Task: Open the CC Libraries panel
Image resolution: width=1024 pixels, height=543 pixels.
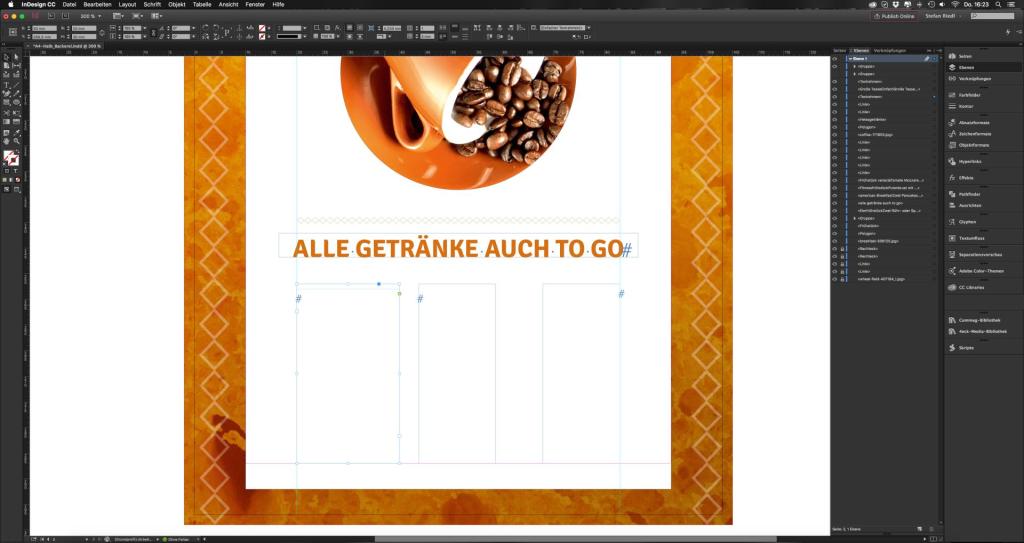Action: click(972, 287)
